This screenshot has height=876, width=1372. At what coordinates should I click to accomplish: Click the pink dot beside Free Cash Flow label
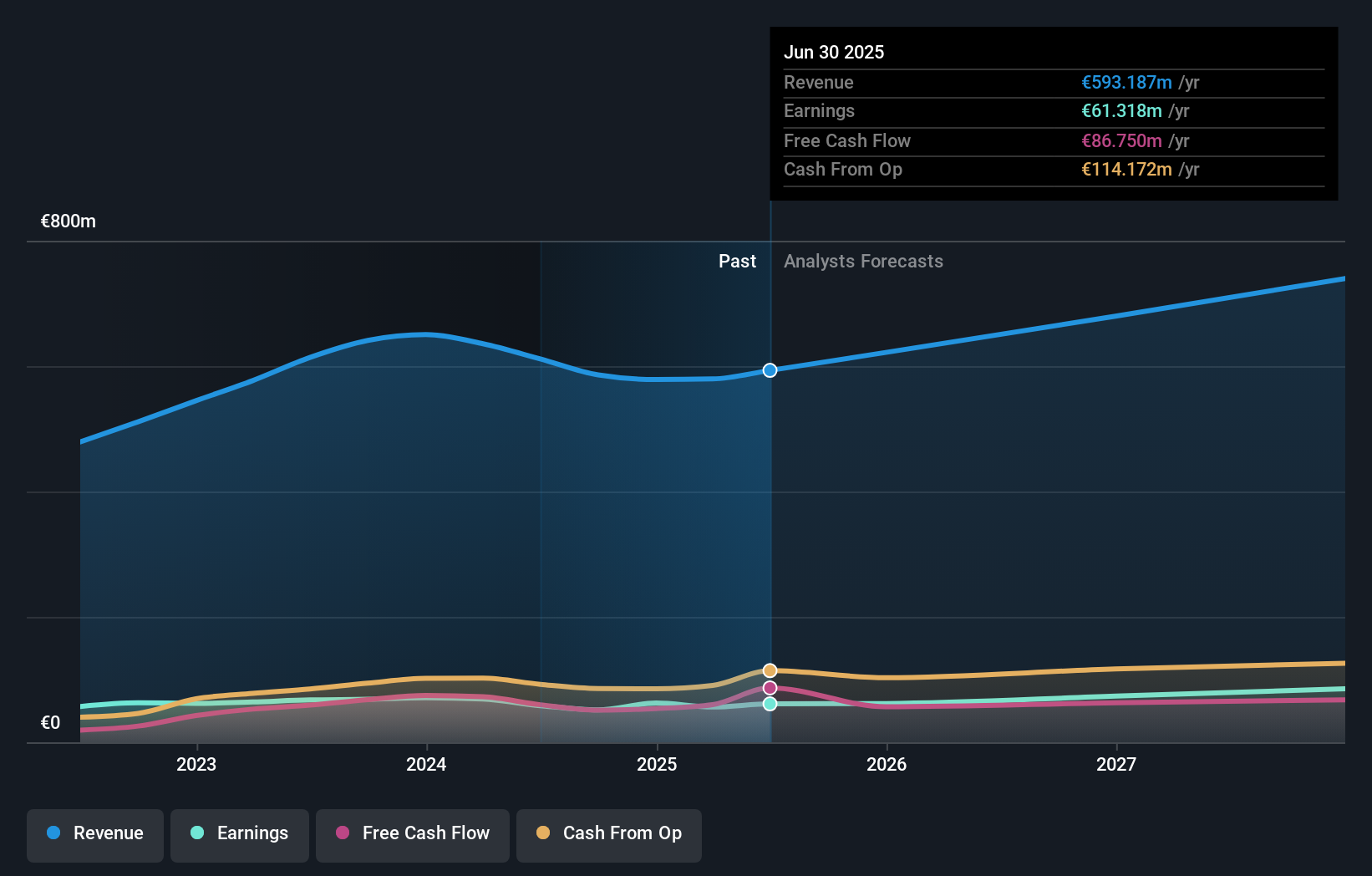(x=343, y=833)
